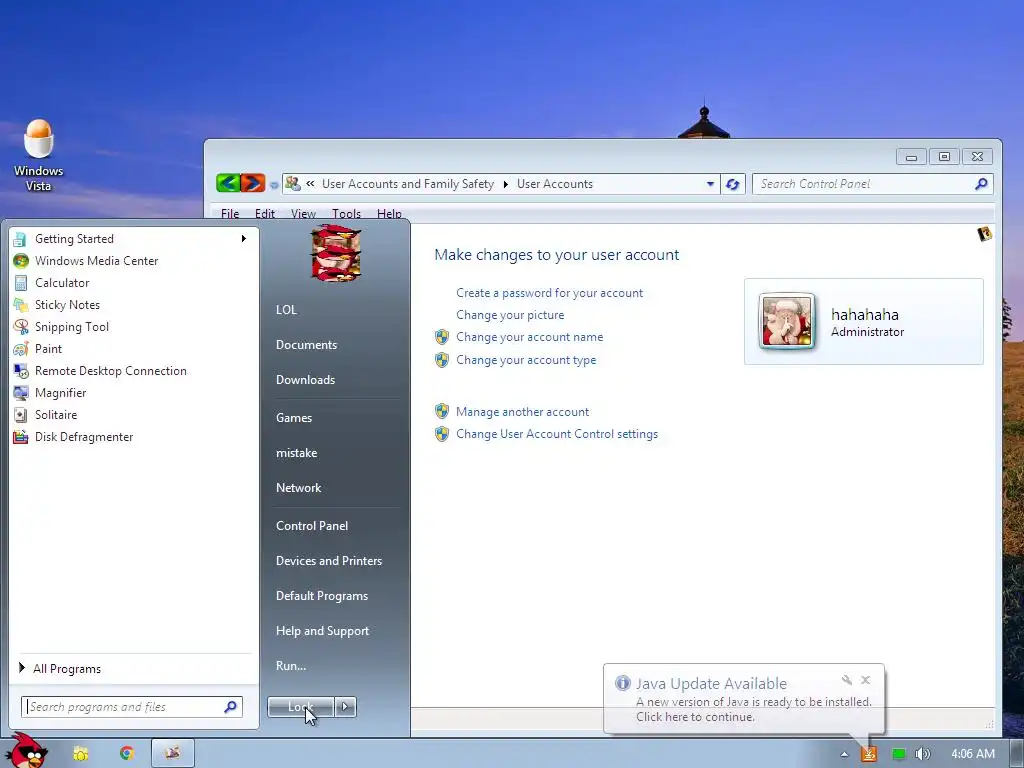Screen dimensions: 1024x768
Task: Click Change your picture link
Action: [x=510, y=315]
